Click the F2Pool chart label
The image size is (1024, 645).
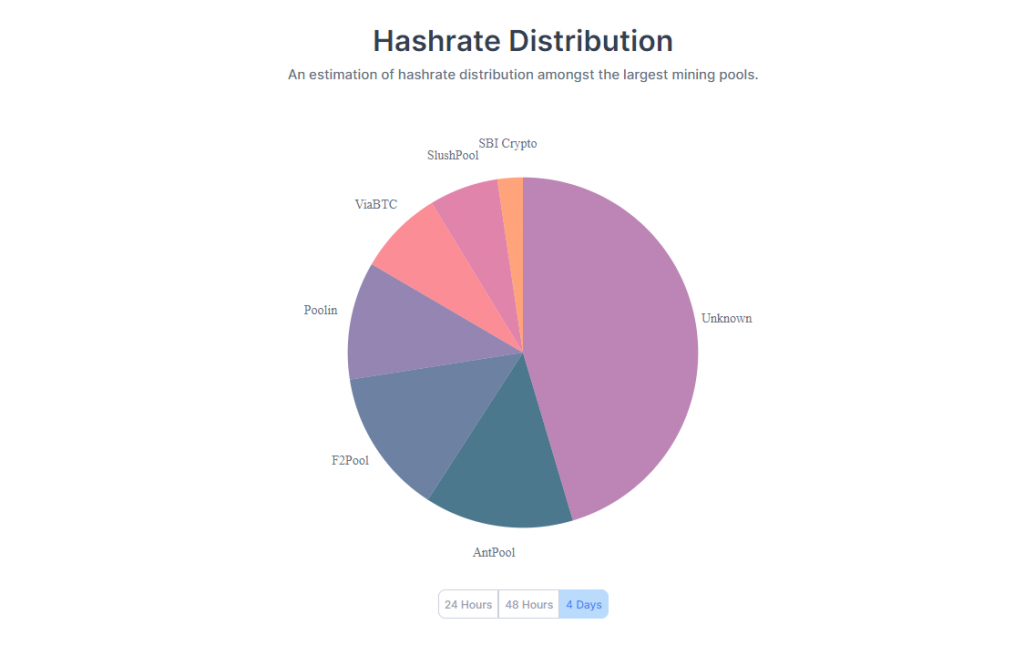(350, 461)
